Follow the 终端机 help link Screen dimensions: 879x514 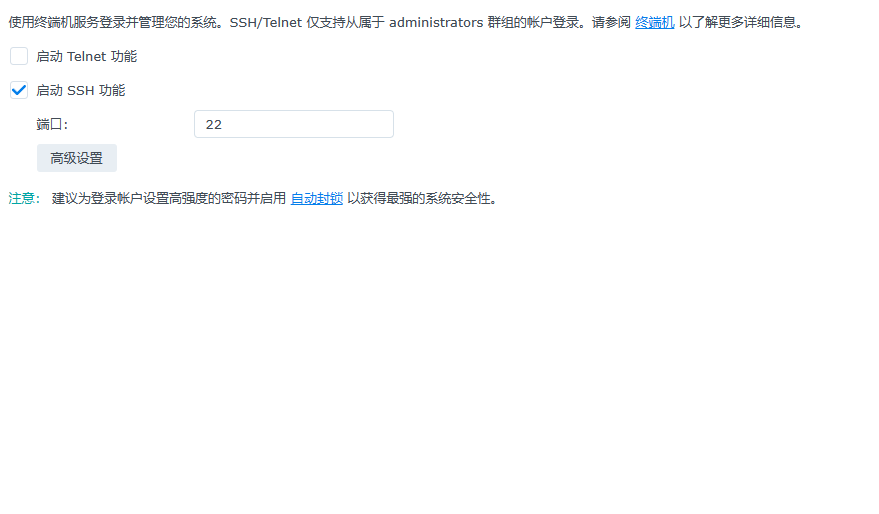(x=654, y=22)
